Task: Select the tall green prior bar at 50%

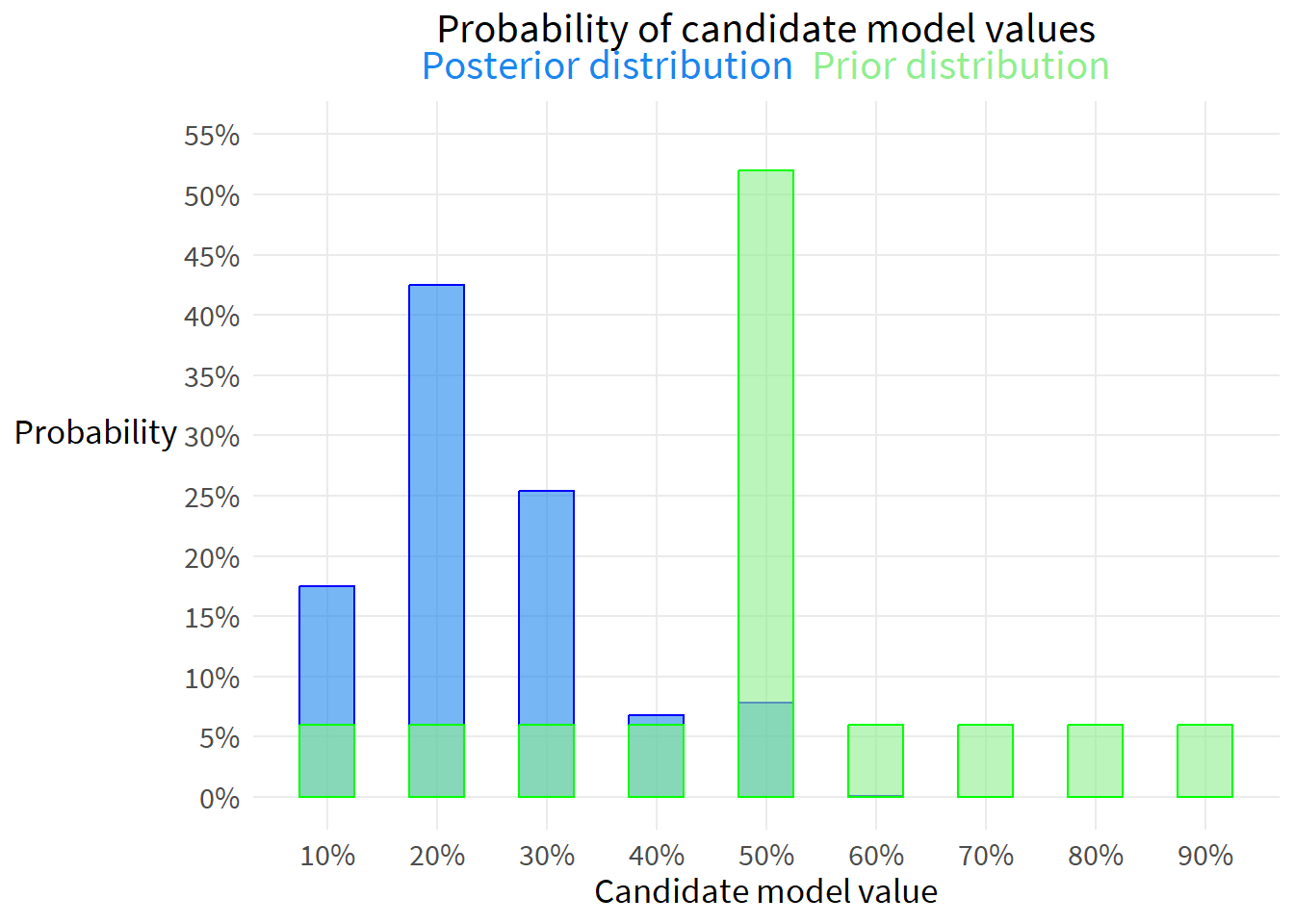Action: [x=765, y=433]
